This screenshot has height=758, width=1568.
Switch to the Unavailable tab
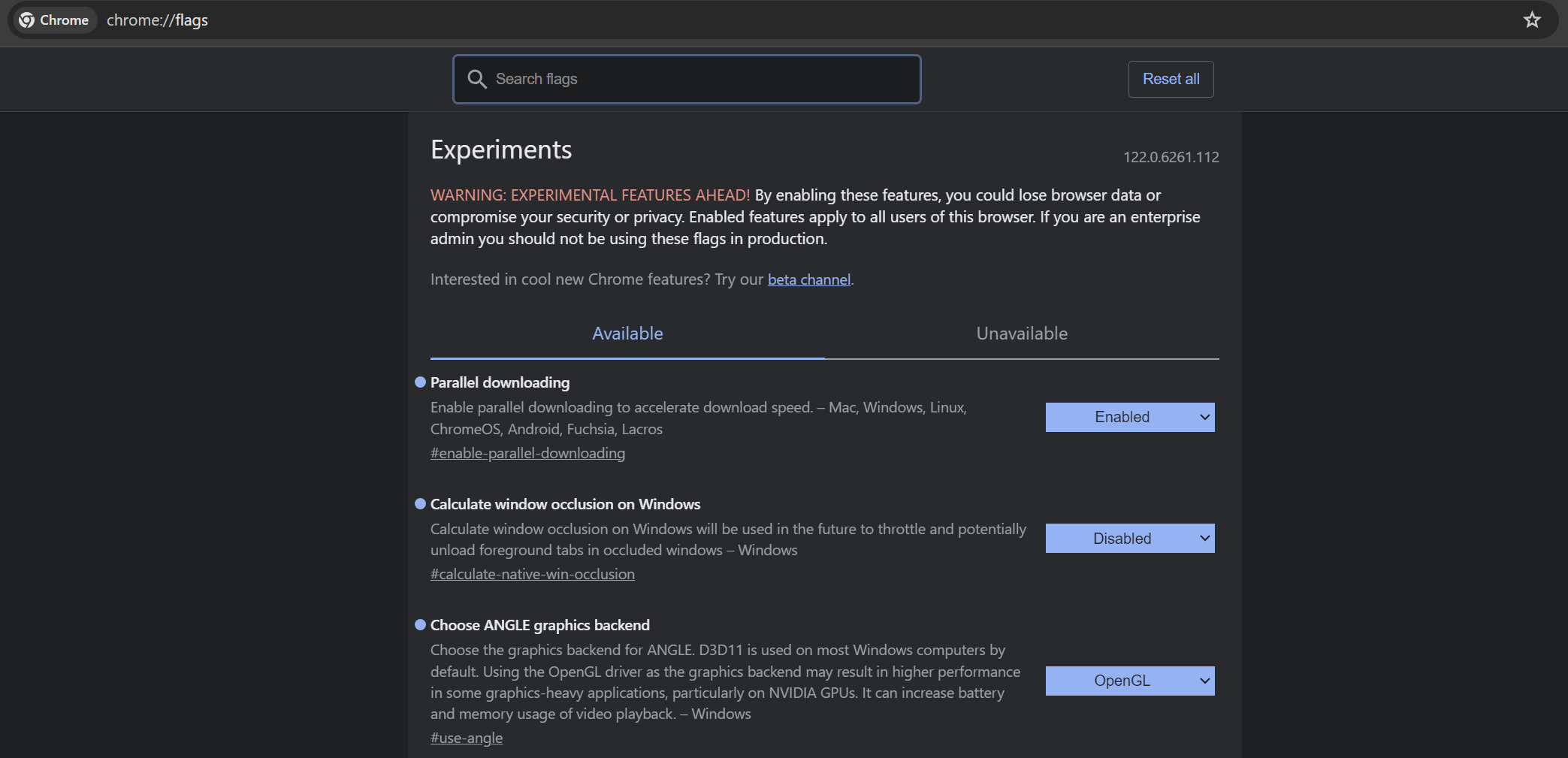click(x=1022, y=334)
